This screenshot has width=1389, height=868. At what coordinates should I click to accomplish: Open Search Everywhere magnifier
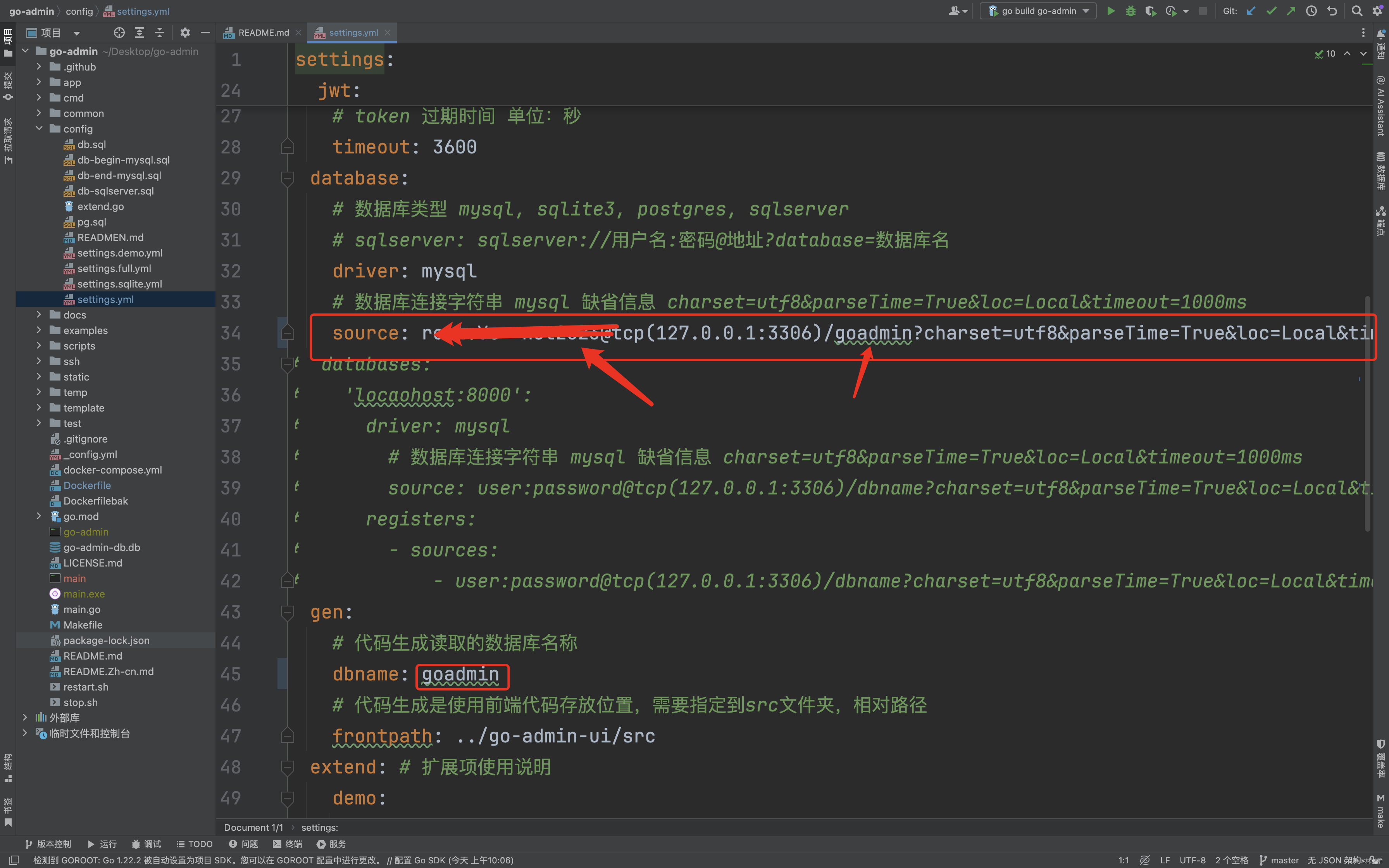pyautogui.click(x=1357, y=11)
